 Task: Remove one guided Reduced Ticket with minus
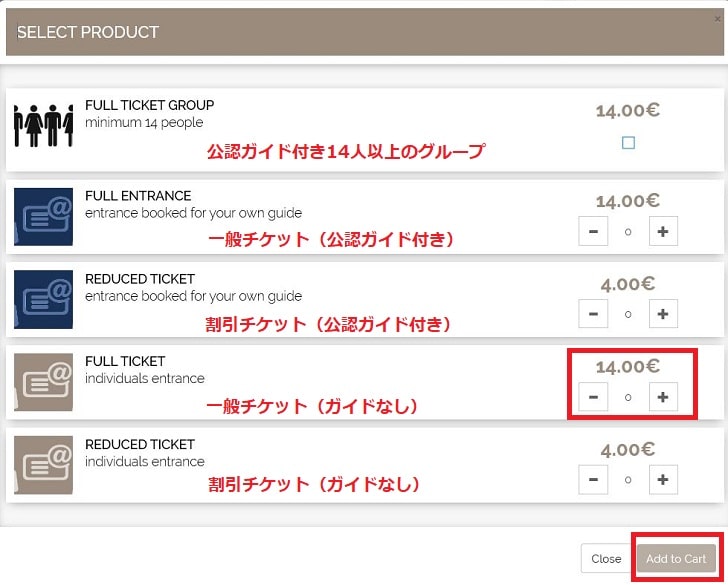(593, 314)
